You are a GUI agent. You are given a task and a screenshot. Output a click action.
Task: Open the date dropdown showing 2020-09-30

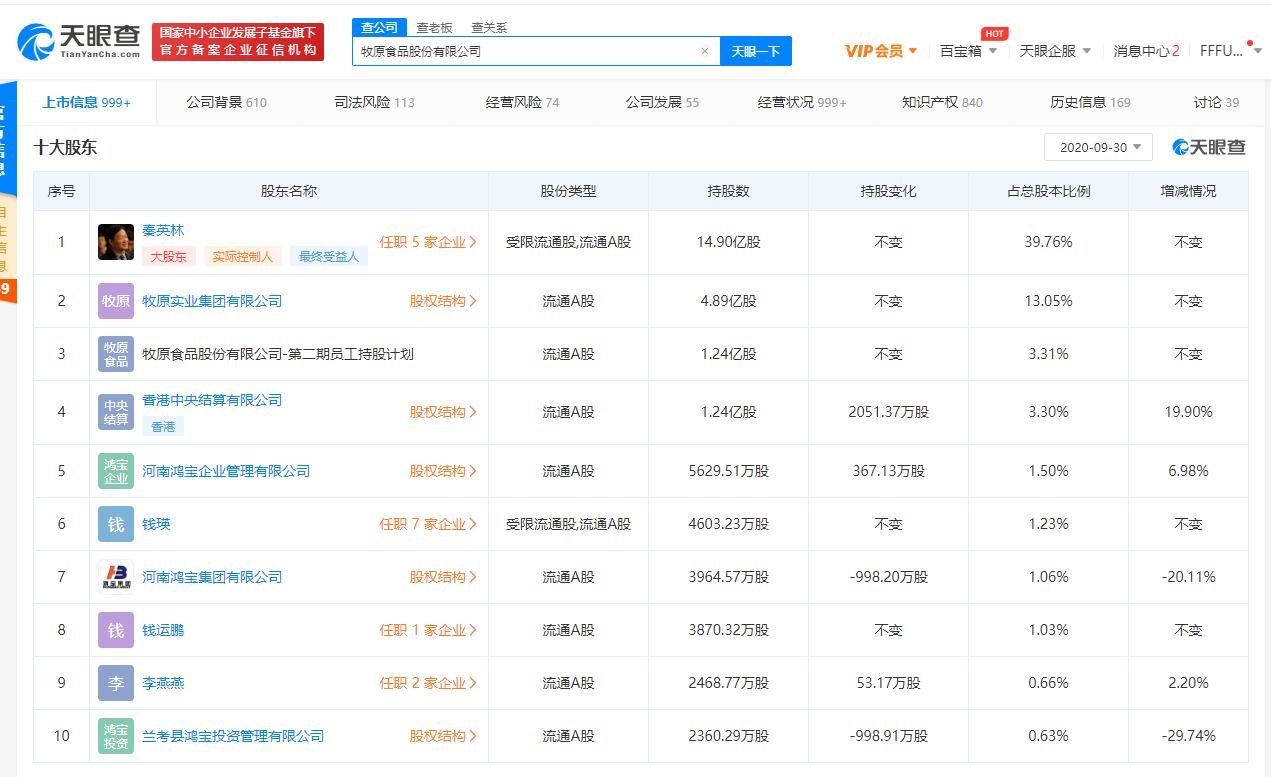click(x=1098, y=147)
